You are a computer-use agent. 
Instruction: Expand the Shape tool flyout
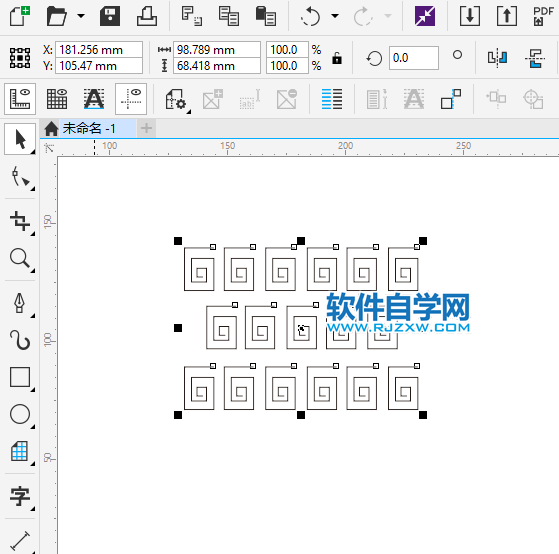[32, 189]
